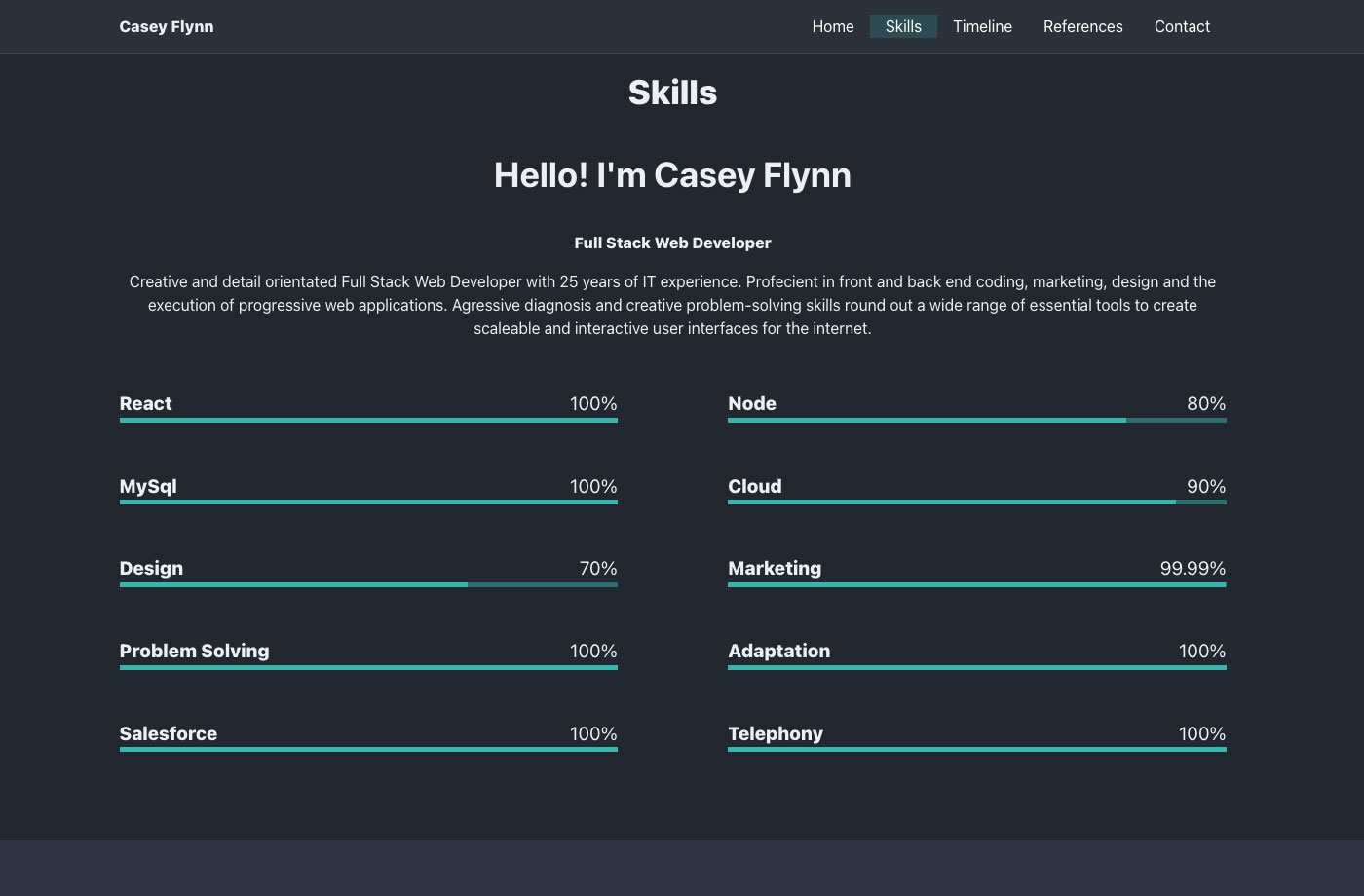This screenshot has height=896, width=1364.
Task: Click the Design skill progress bar
Action: [368, 584]
